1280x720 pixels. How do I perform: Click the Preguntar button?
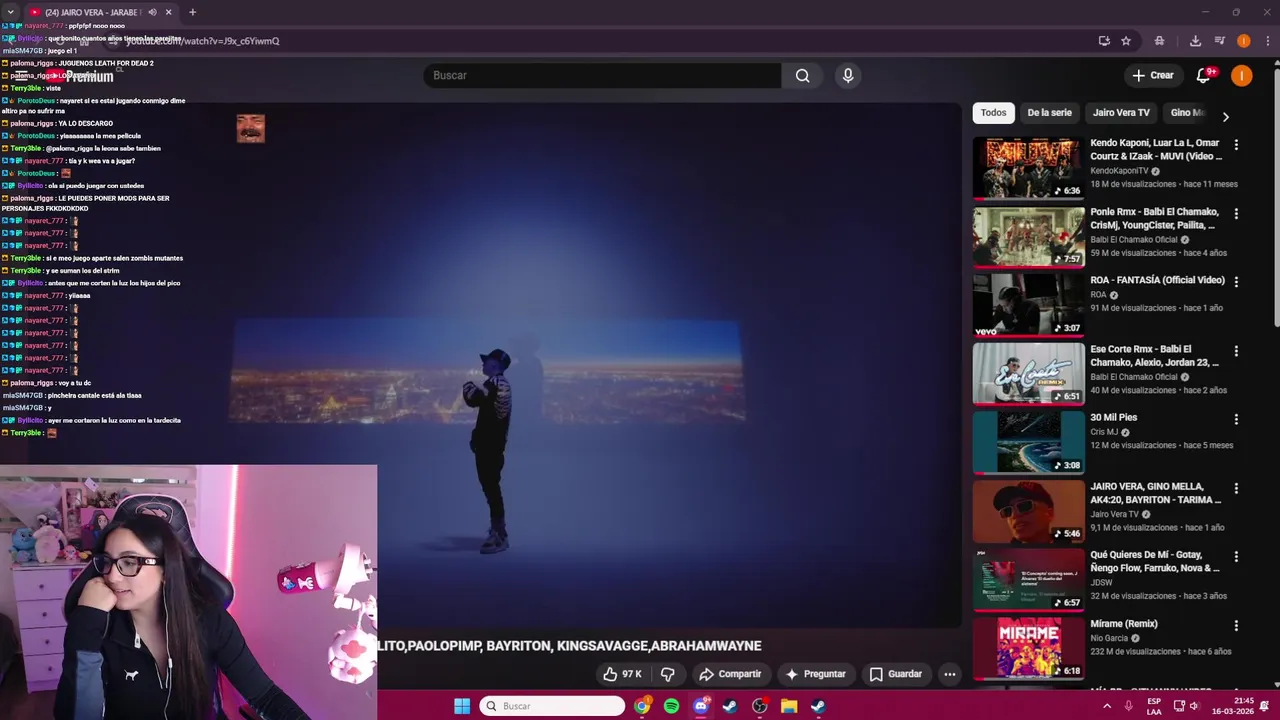point(816,674)
